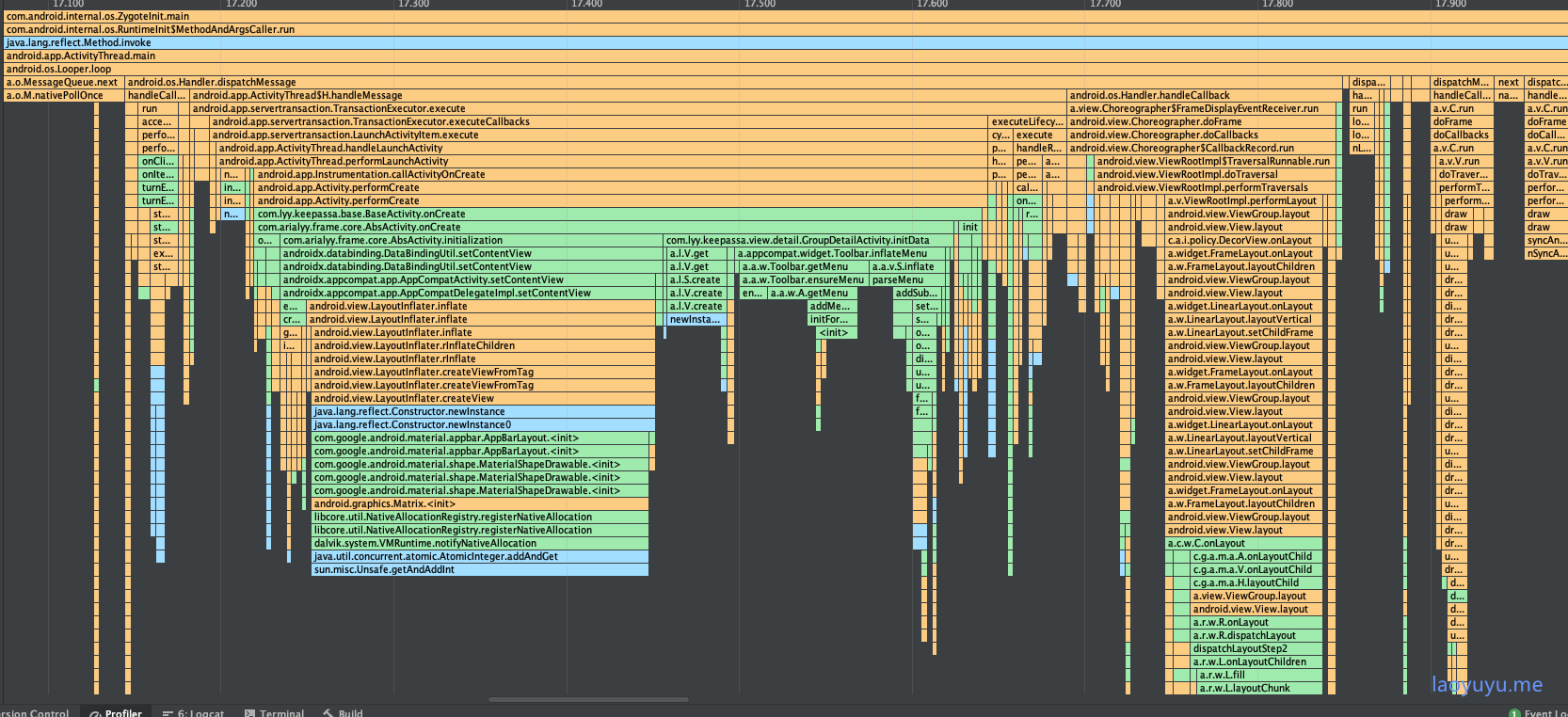1568x717 pixels.
Task: Select the ActivityThread.handleLaunchActivity bar
Action: click(x=602, y=148)
